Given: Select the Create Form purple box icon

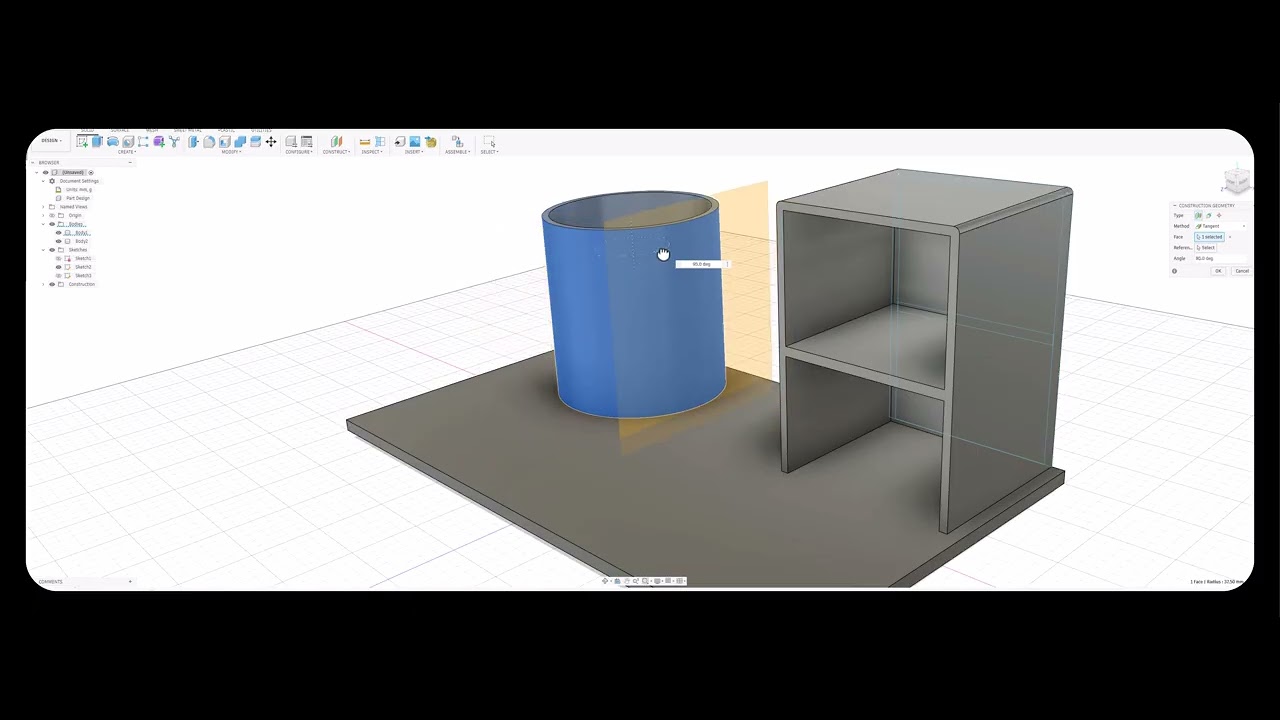Looking at the screenshot, I should tap(159, 142).
